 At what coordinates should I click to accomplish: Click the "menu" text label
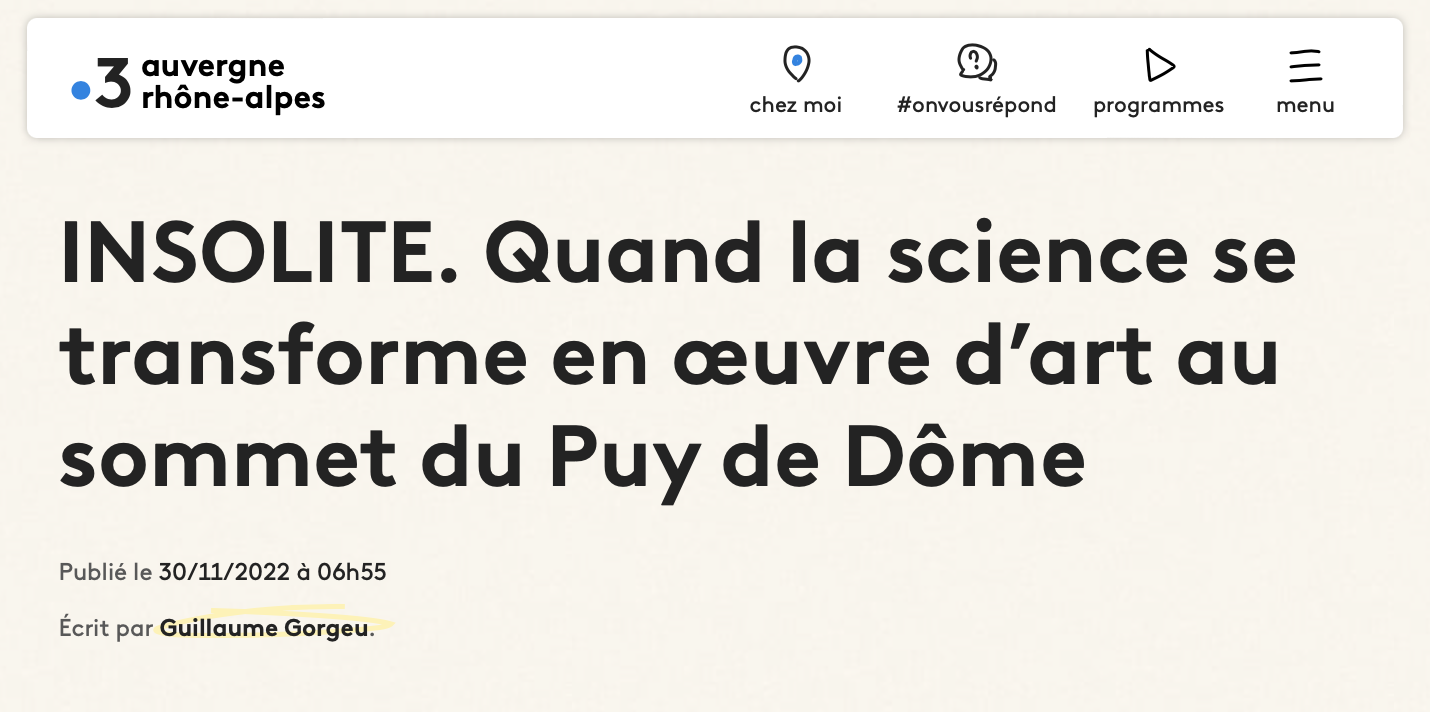click(1305, 105)
